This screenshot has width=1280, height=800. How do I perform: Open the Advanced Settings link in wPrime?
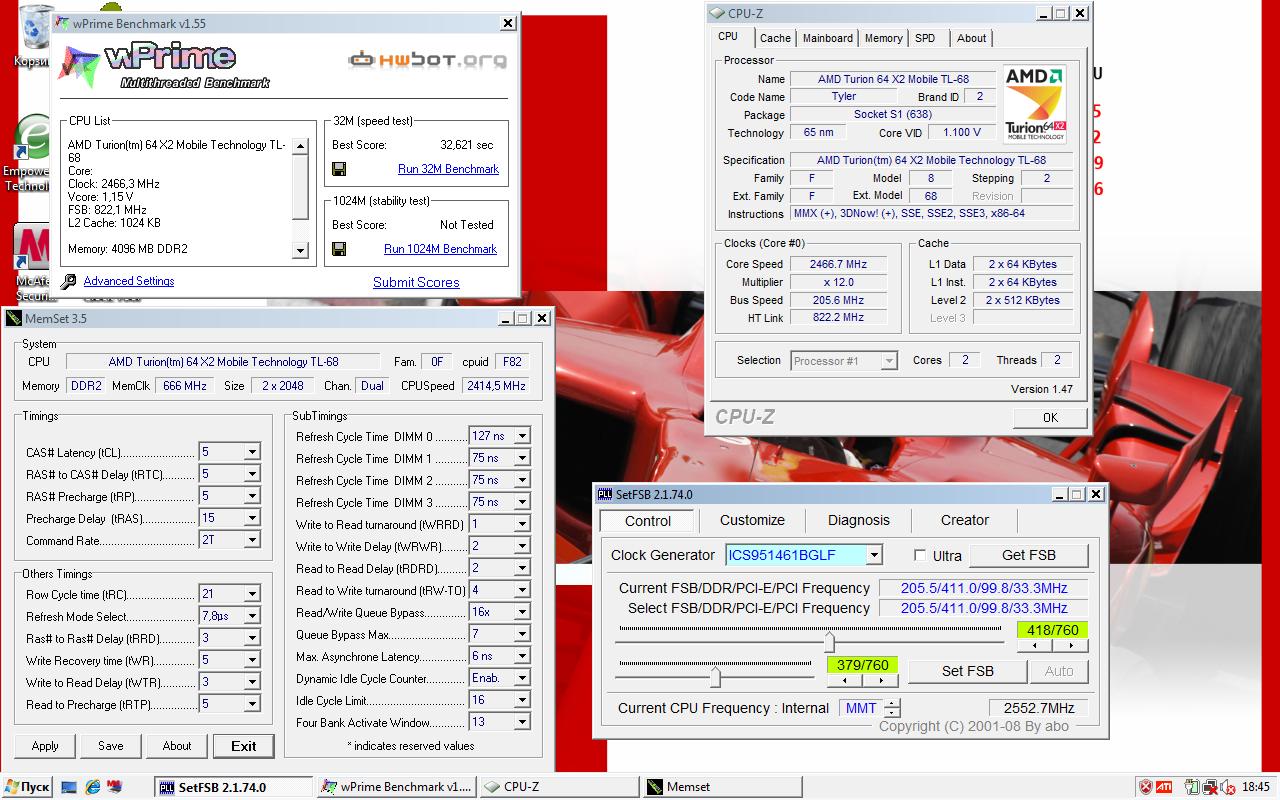pyautogui.click(x=129, y=281)
